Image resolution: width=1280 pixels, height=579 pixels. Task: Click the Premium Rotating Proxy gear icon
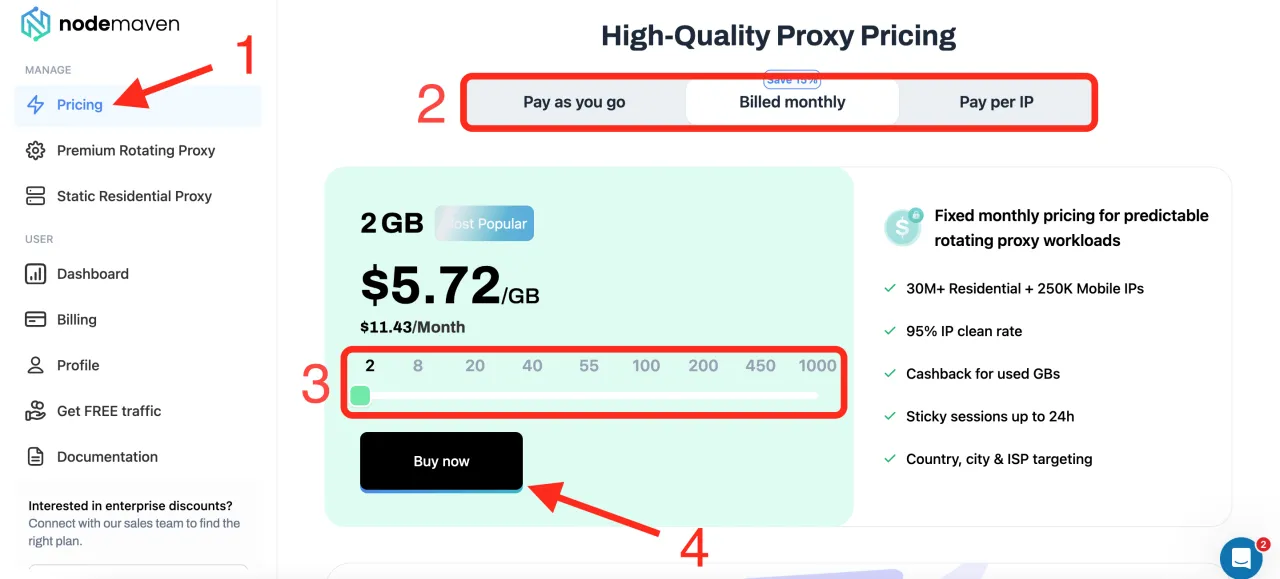(36, 151)
